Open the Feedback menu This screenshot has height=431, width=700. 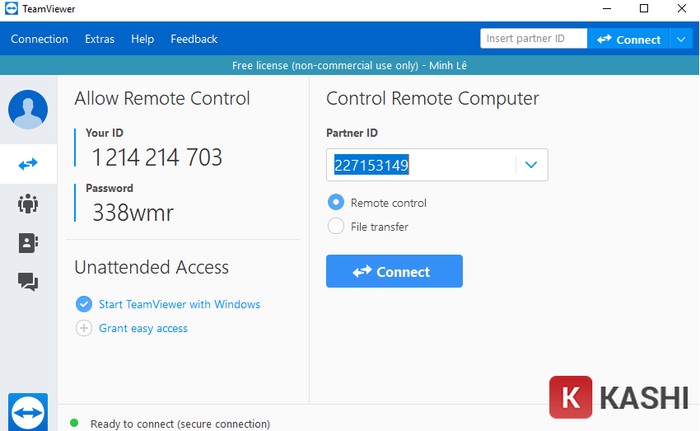pyautogui.click(x=194, y=39)
